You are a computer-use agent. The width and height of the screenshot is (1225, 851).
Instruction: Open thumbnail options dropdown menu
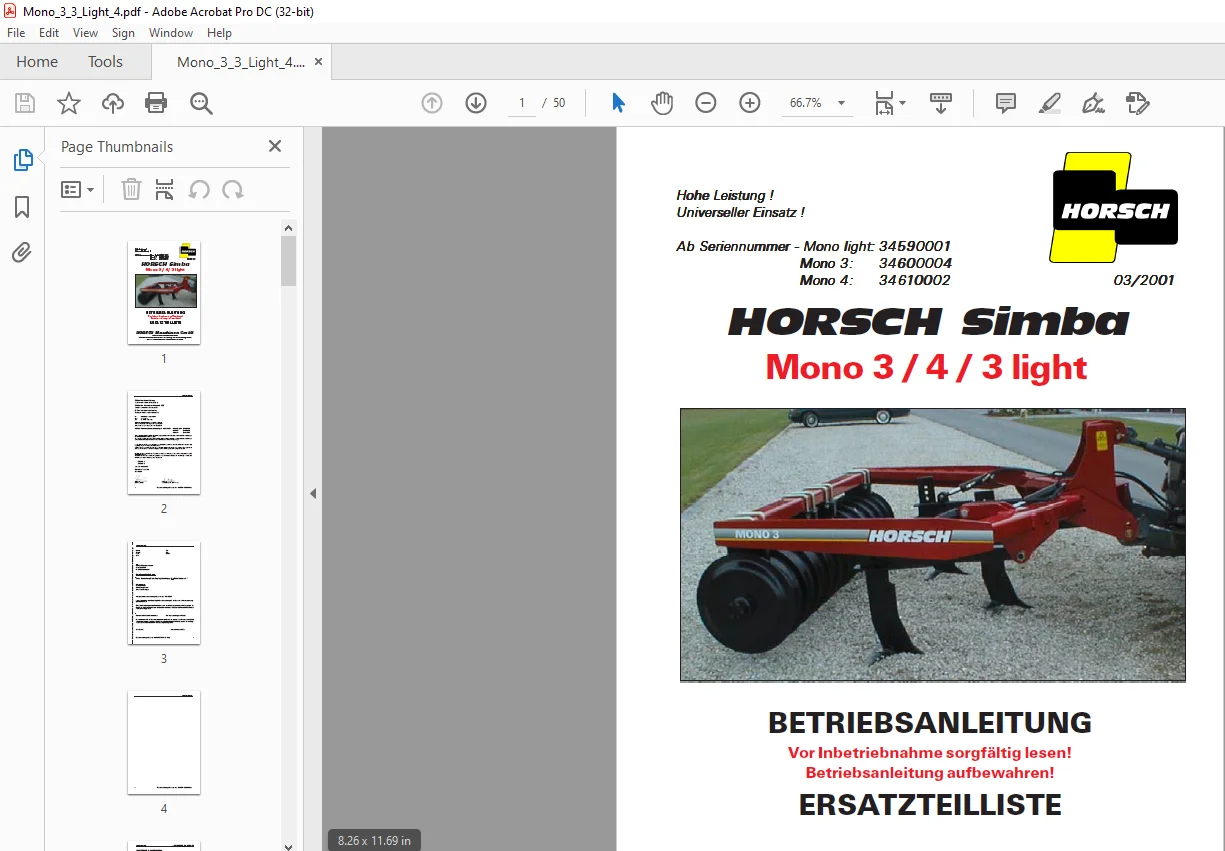[x=78, y=189]
